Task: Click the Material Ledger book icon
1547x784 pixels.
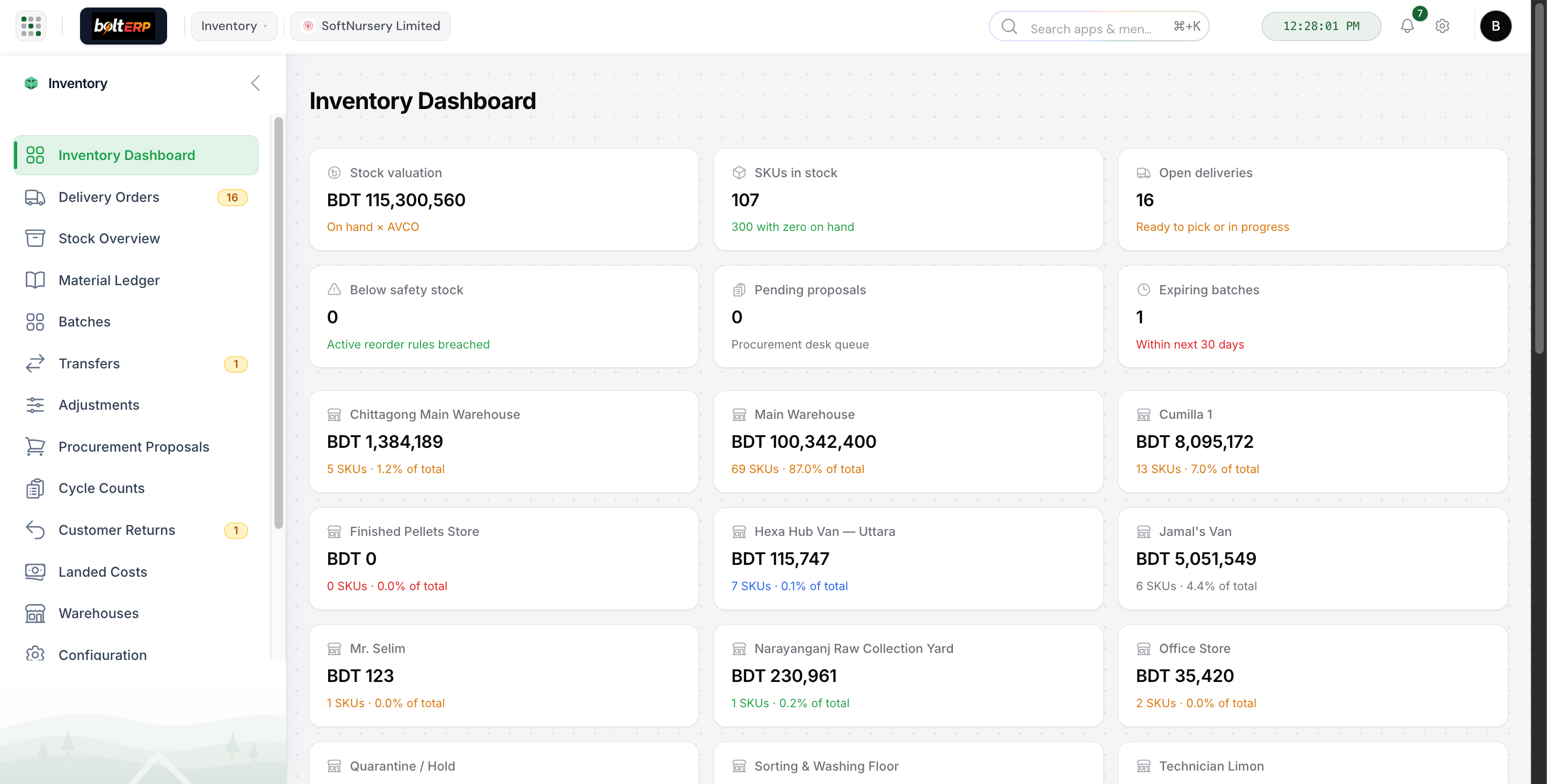Action: [35, 280]
